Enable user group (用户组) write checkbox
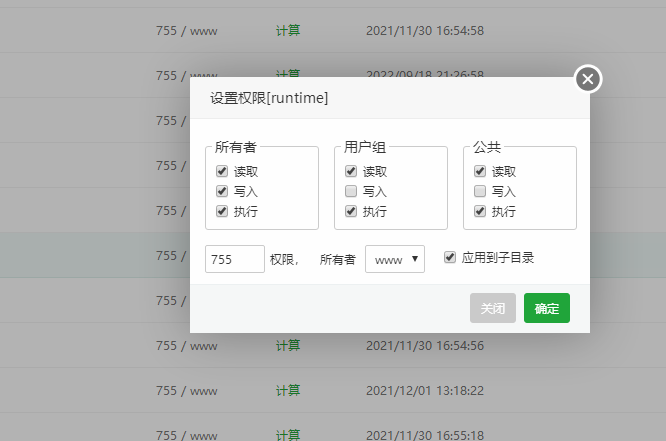This screenshot has width=666, height=441. tap(351, 191)
